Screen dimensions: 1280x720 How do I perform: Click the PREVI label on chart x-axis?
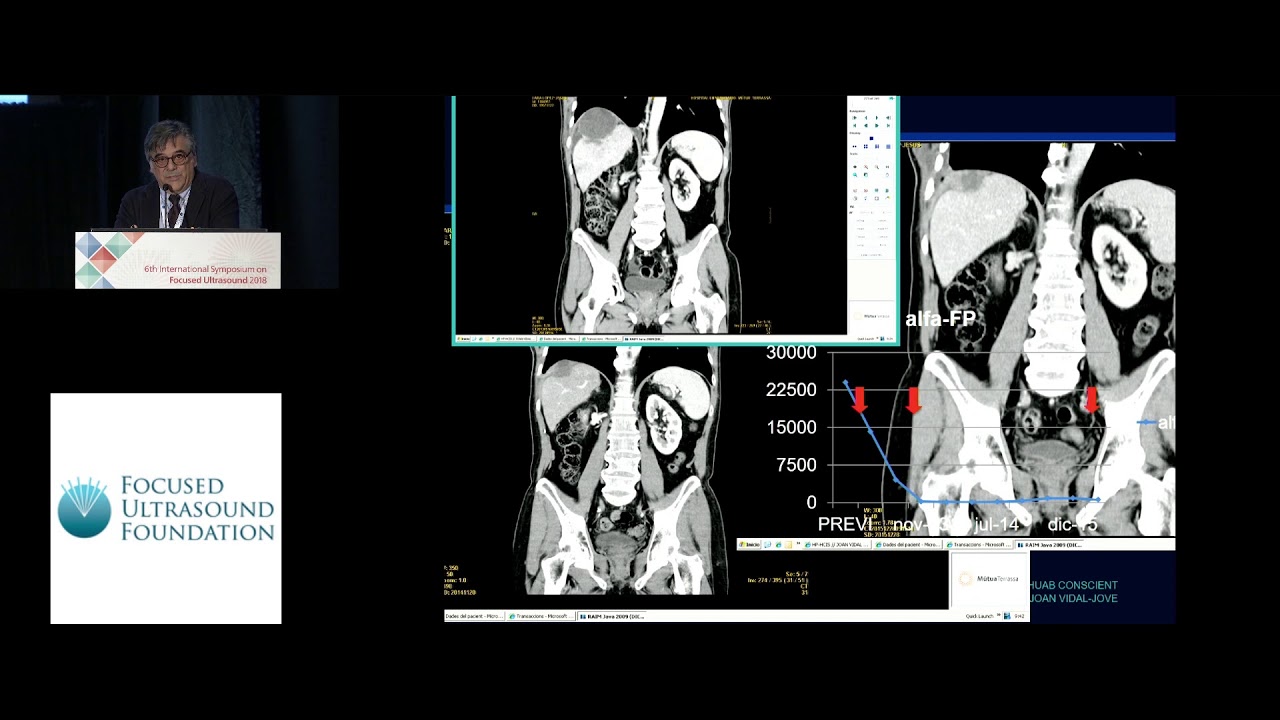(x=844, y=524)
